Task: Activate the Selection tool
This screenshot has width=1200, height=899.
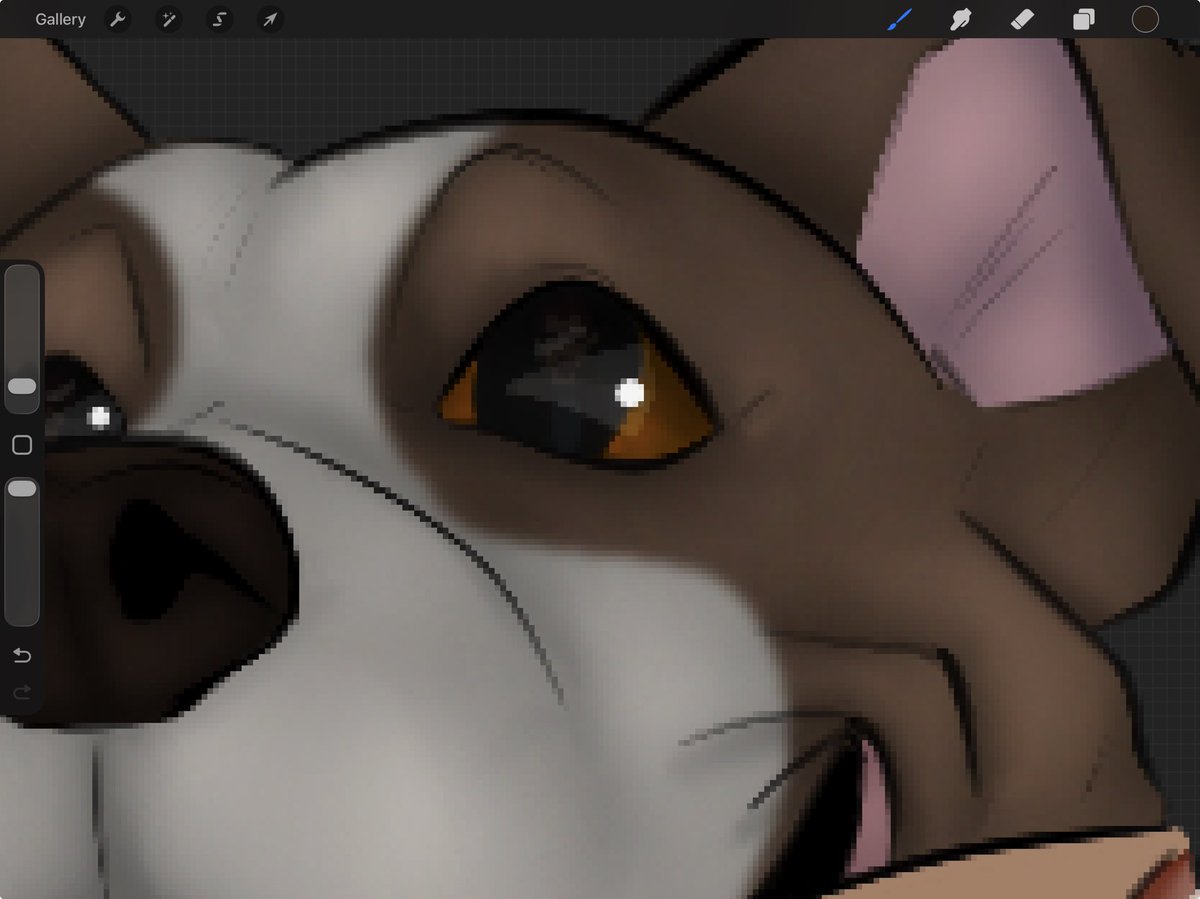Action: [x=219, y=19]
